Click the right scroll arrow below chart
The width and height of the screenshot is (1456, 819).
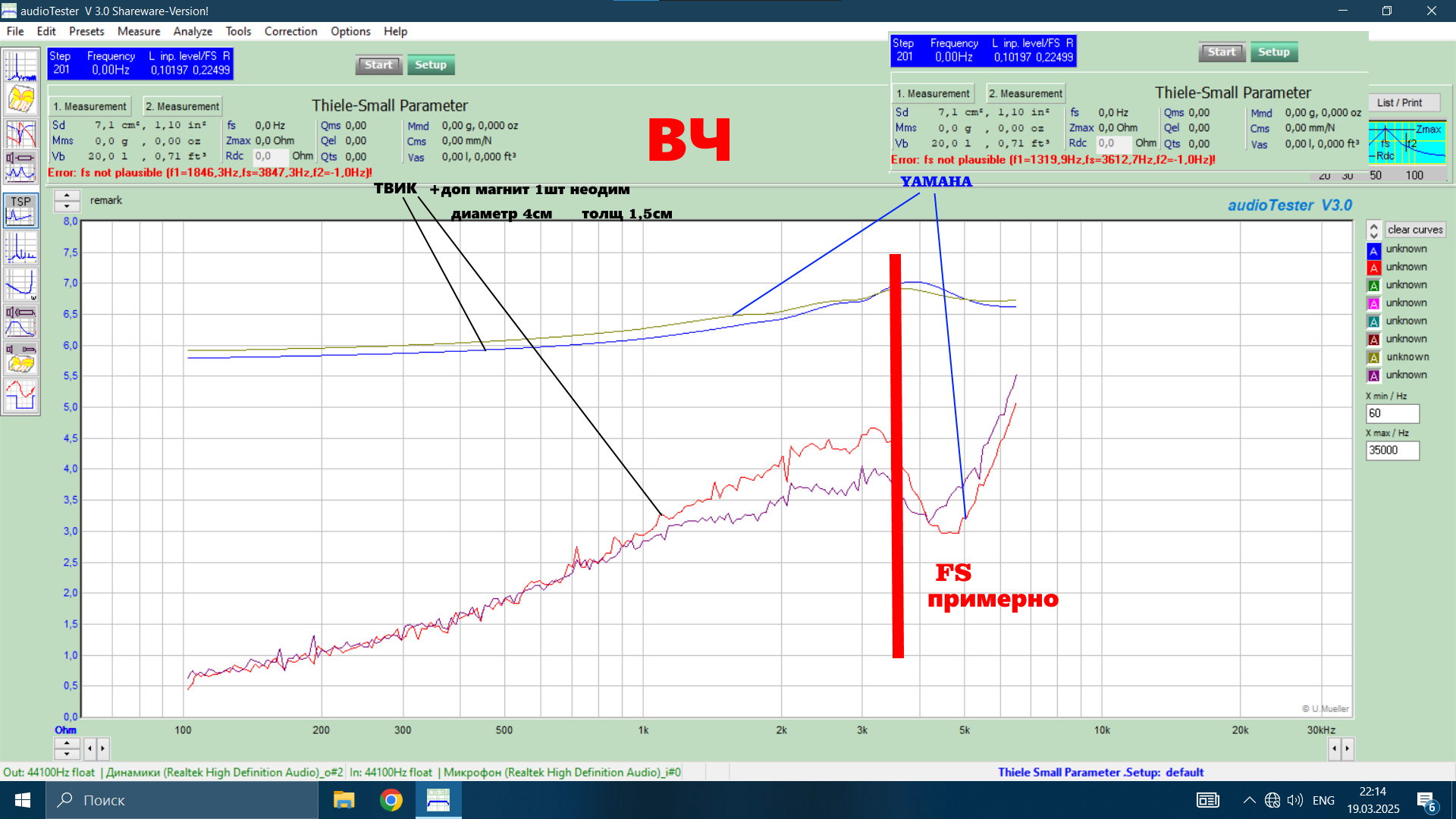click(x=1347, y=748)
